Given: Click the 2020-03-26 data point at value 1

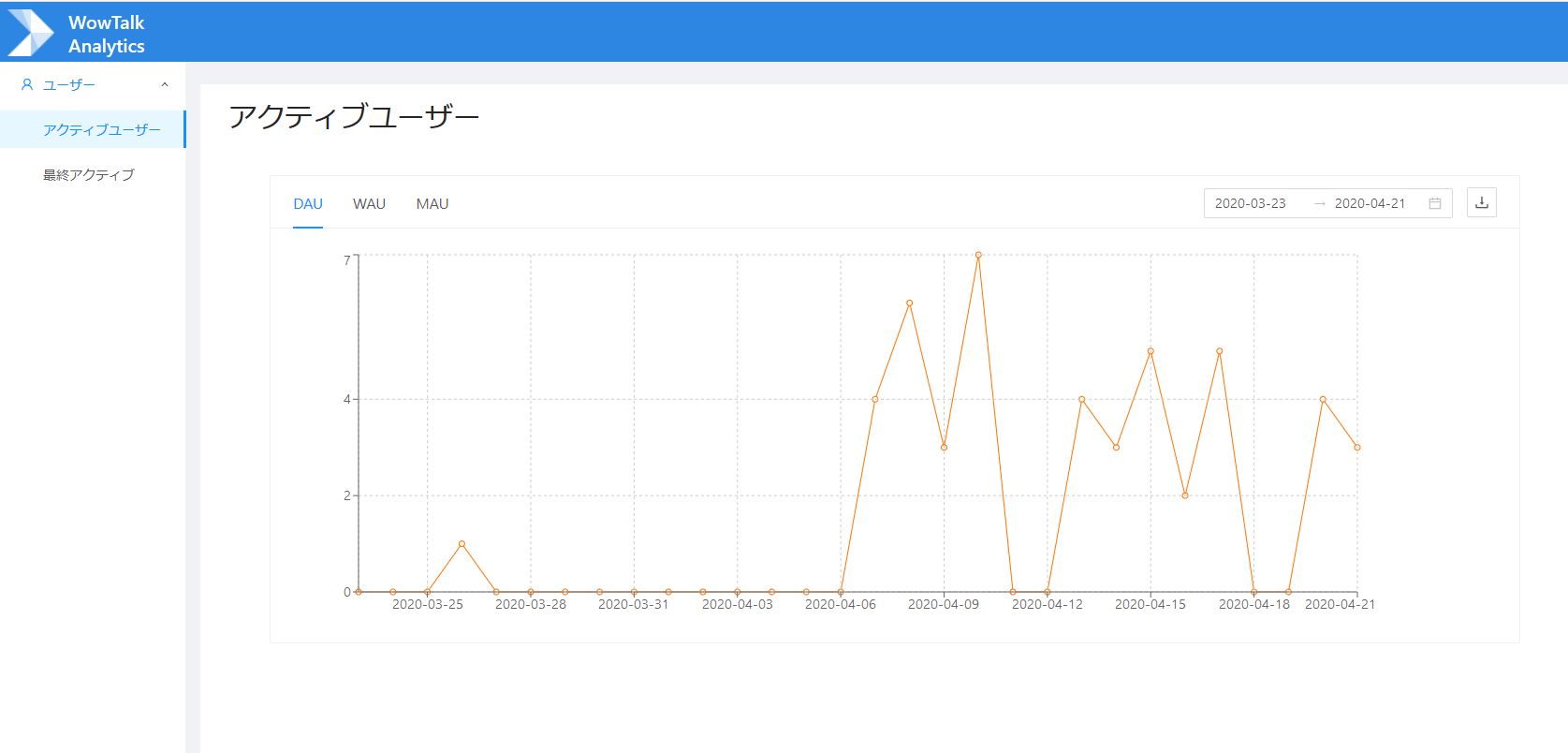Looking at the screenshot, I should pos(462,544).
